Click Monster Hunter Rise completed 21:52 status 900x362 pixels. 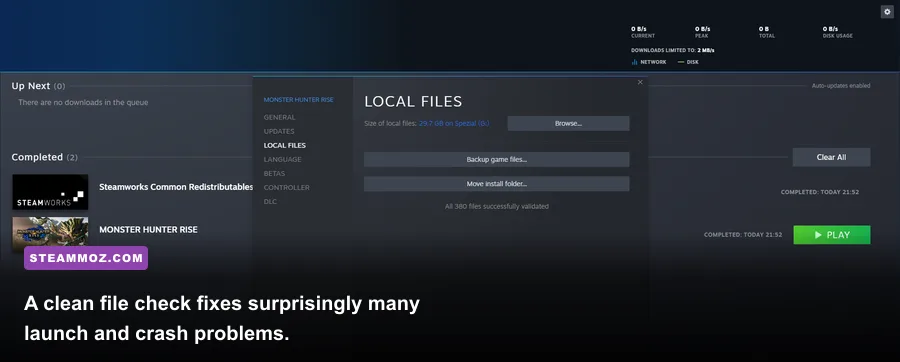pyautogui.click(x=743, y=235)
